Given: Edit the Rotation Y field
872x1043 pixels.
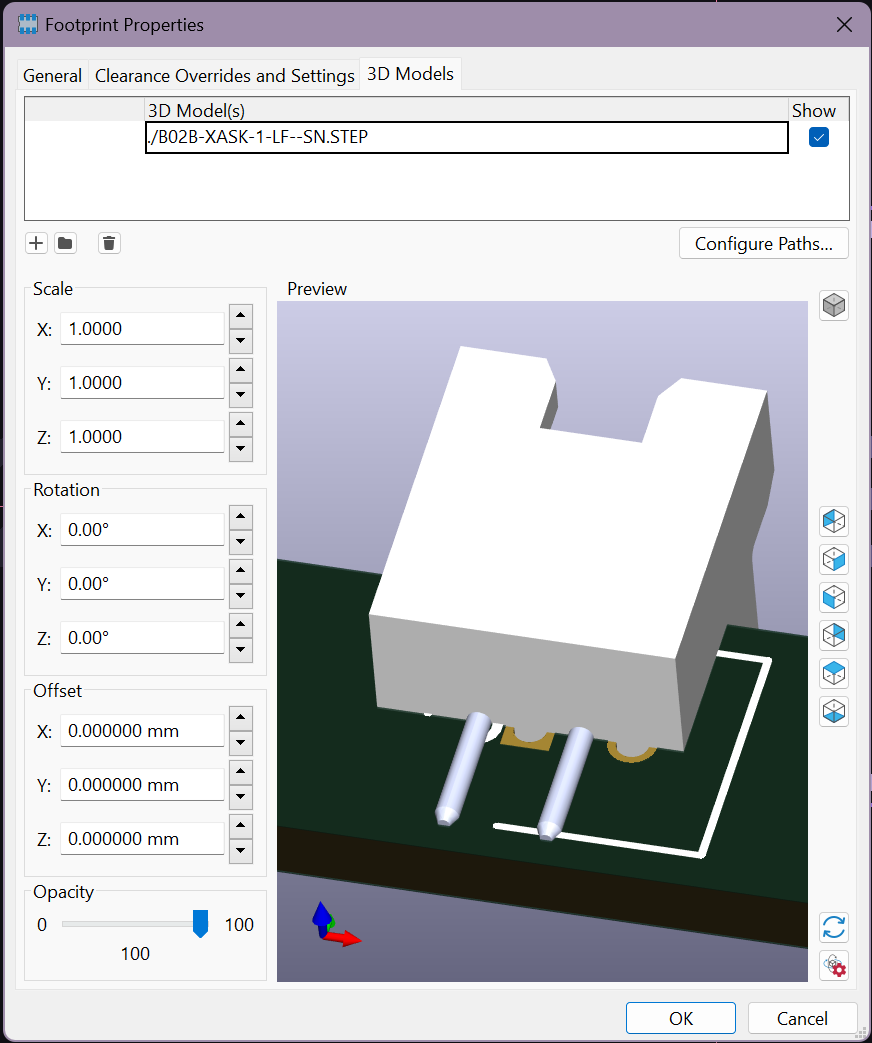Looking at the screenshot, I should [x=142, y=583].
